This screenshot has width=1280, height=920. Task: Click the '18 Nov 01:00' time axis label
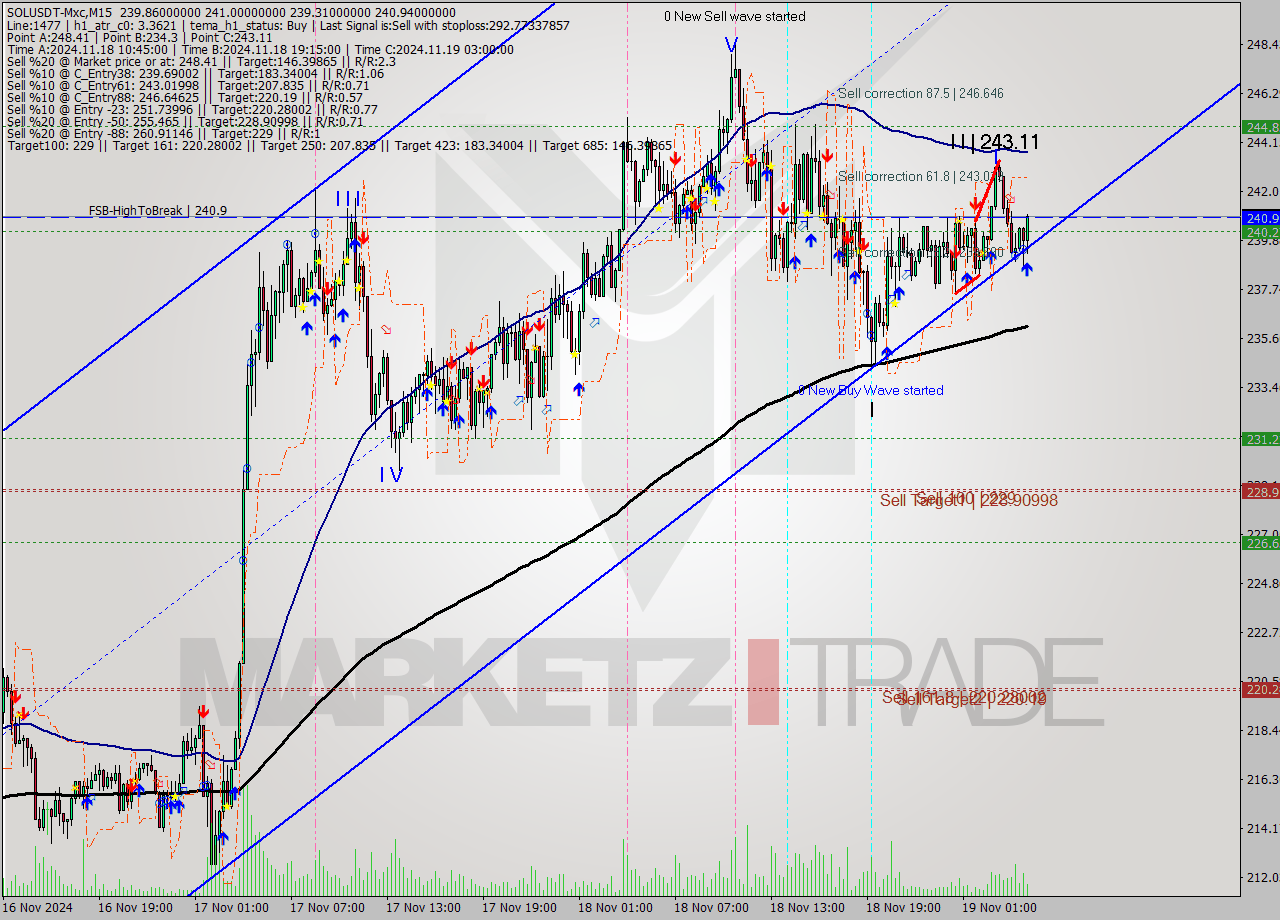click(x=615, y=908)
